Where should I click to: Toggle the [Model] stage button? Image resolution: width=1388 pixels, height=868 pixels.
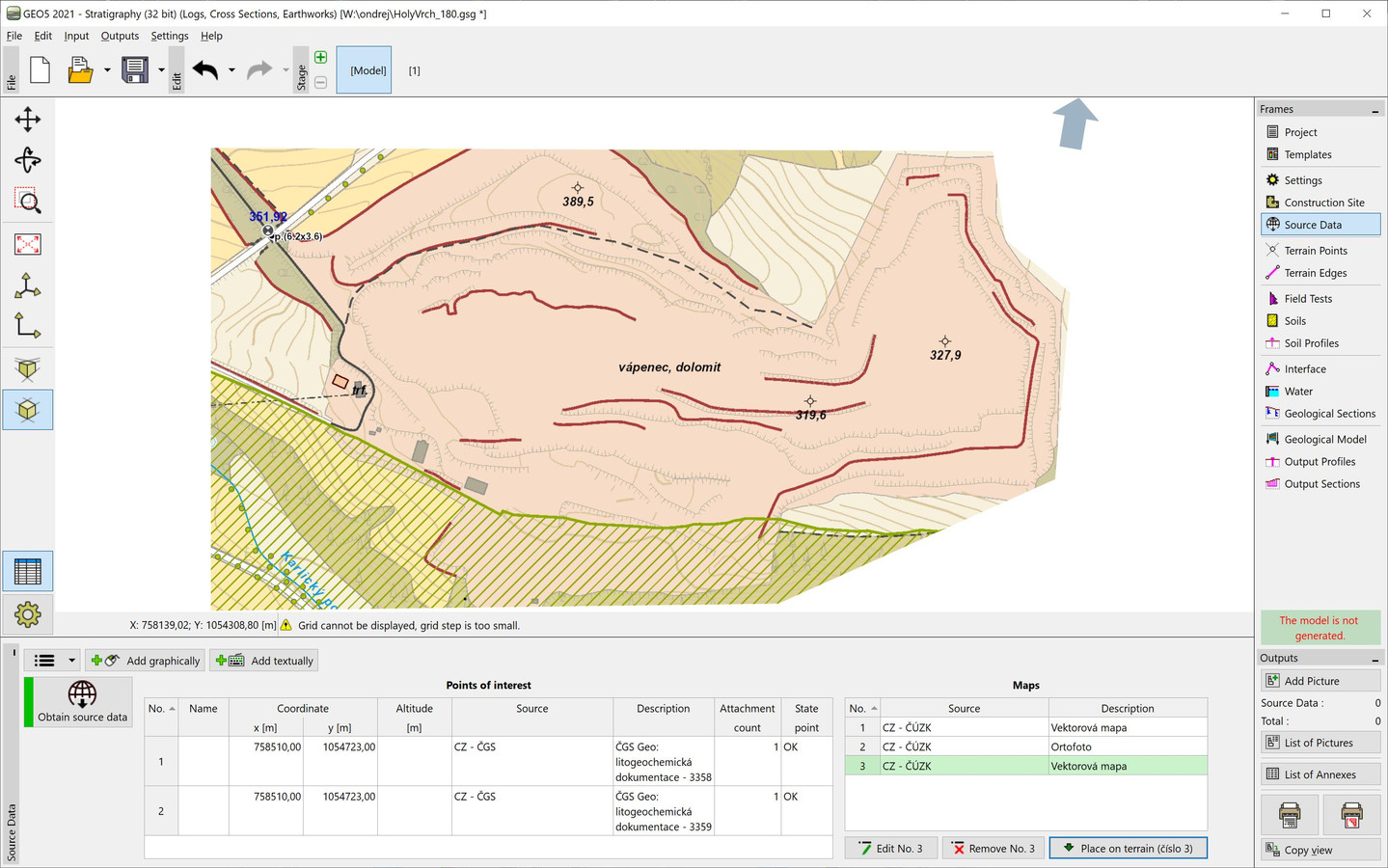[x=364, y=70]
